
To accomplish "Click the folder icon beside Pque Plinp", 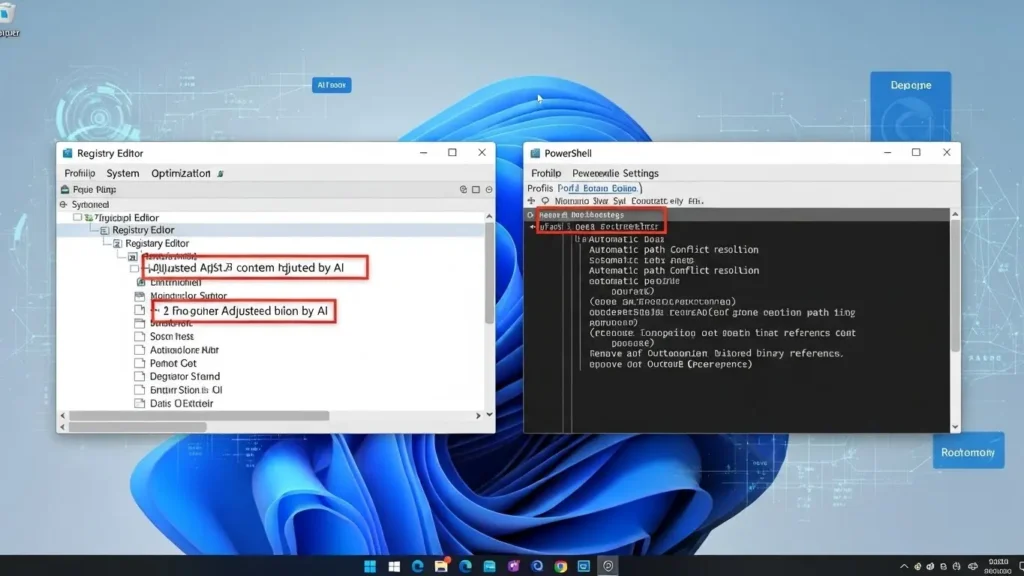I will click(x=65, y=190).
